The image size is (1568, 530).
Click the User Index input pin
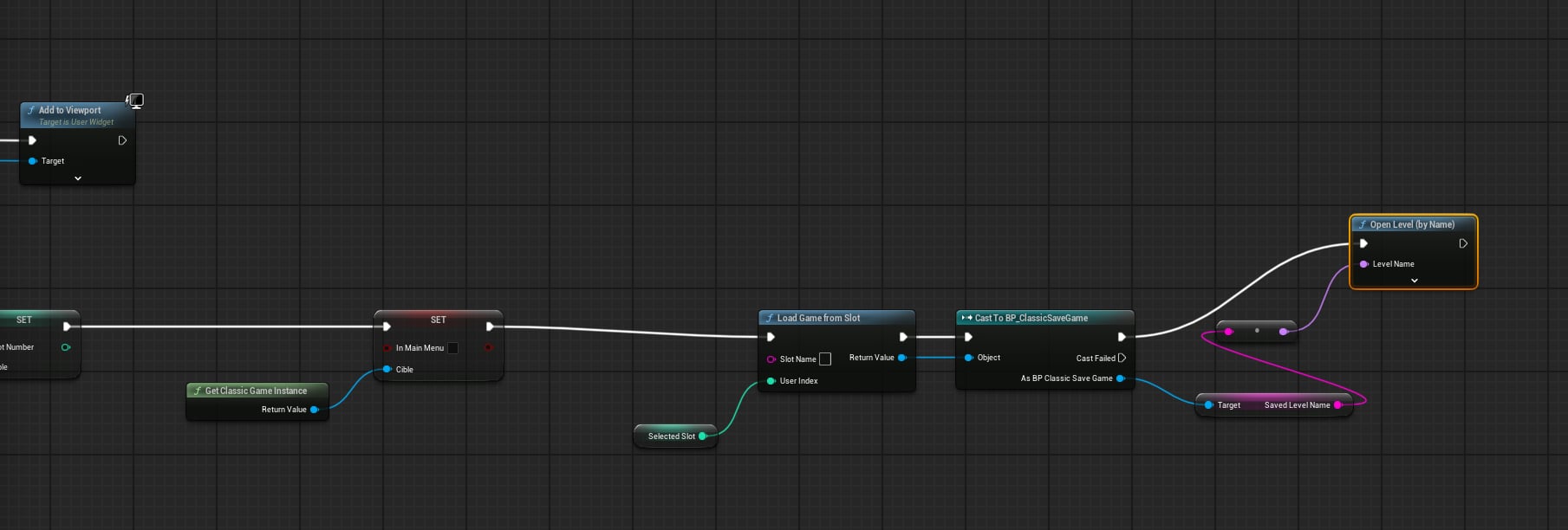[x=771, y=381]
